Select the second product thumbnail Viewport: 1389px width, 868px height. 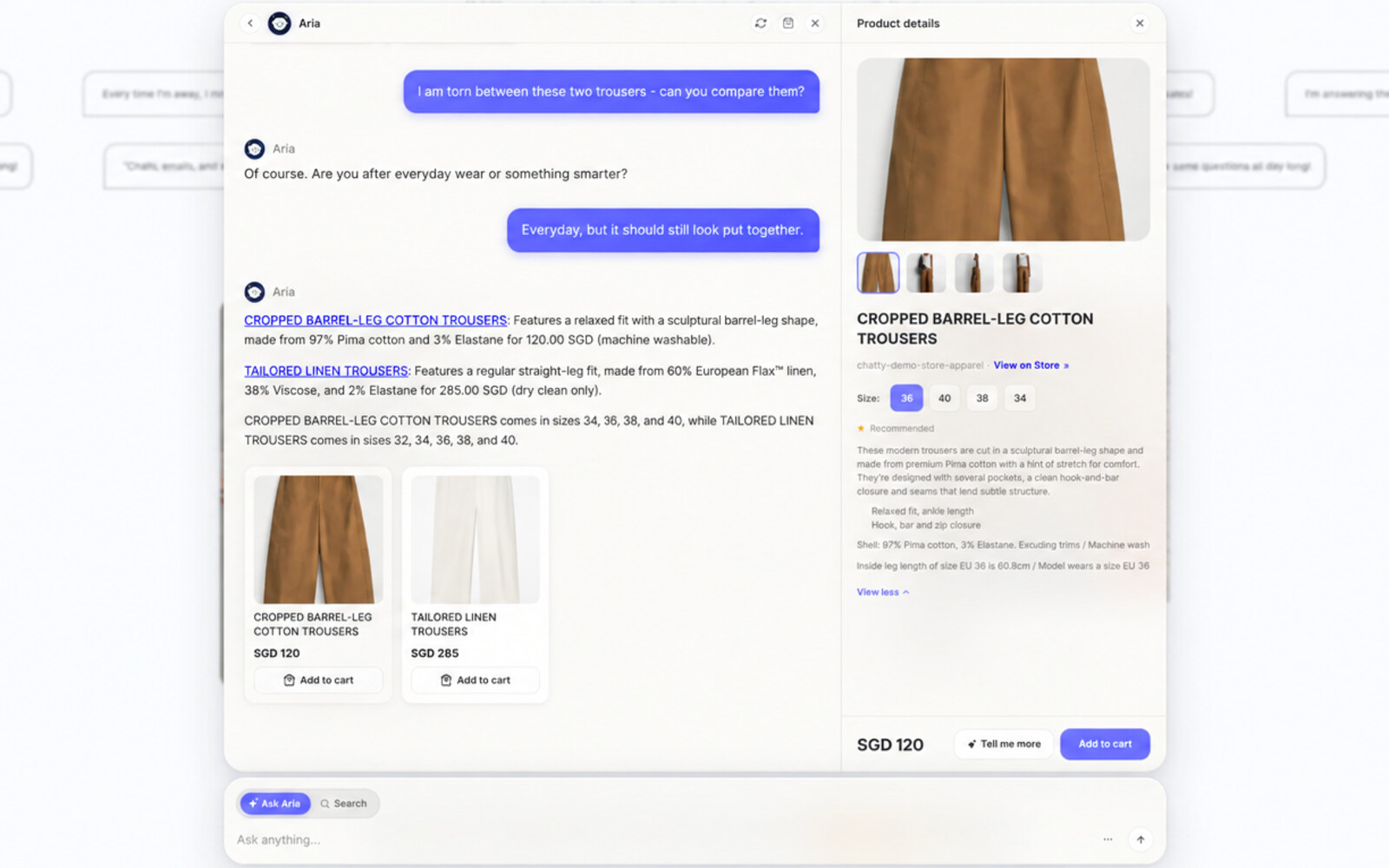point(926,273)
